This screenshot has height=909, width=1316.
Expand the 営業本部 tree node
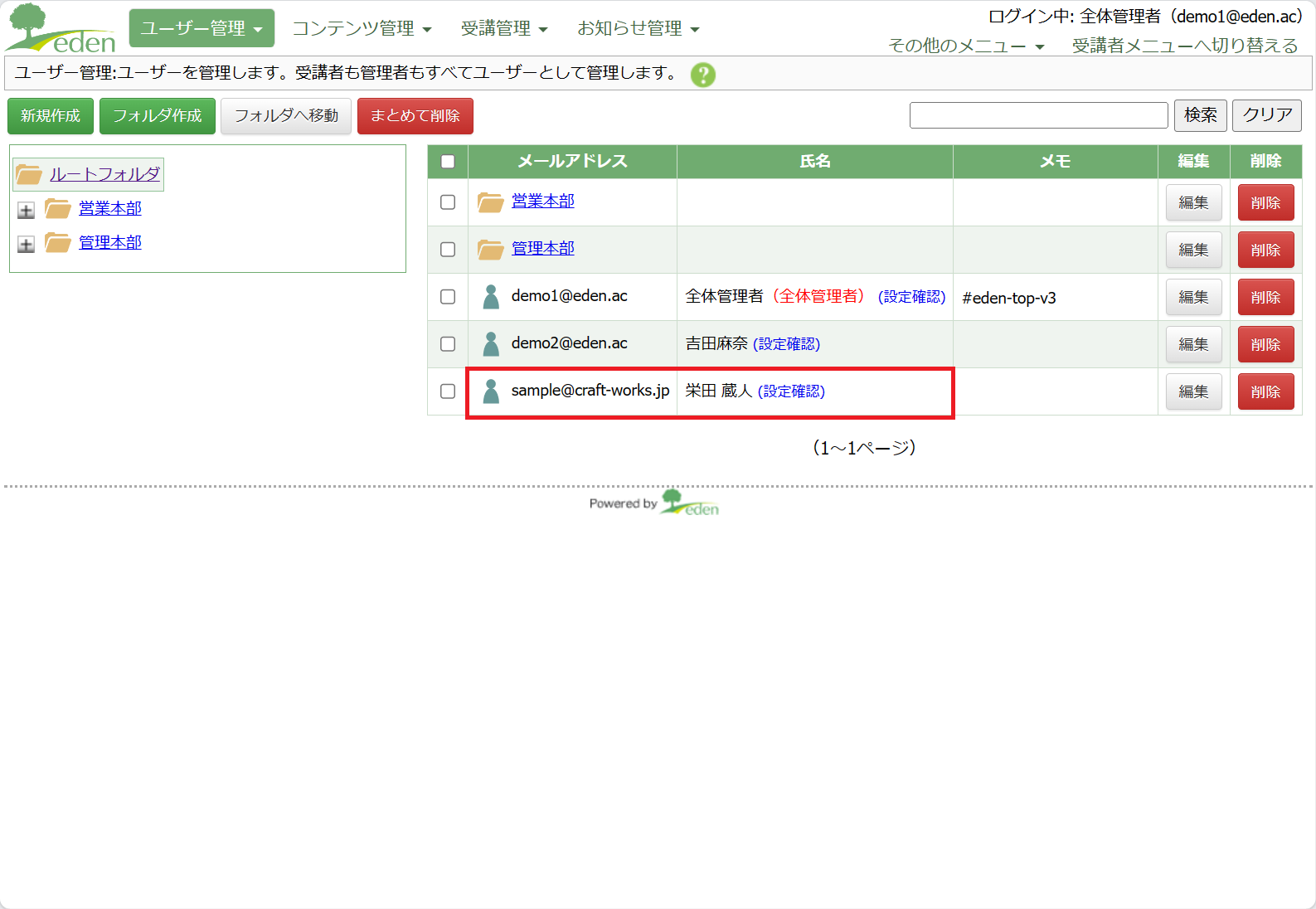[x=26, y=210]
